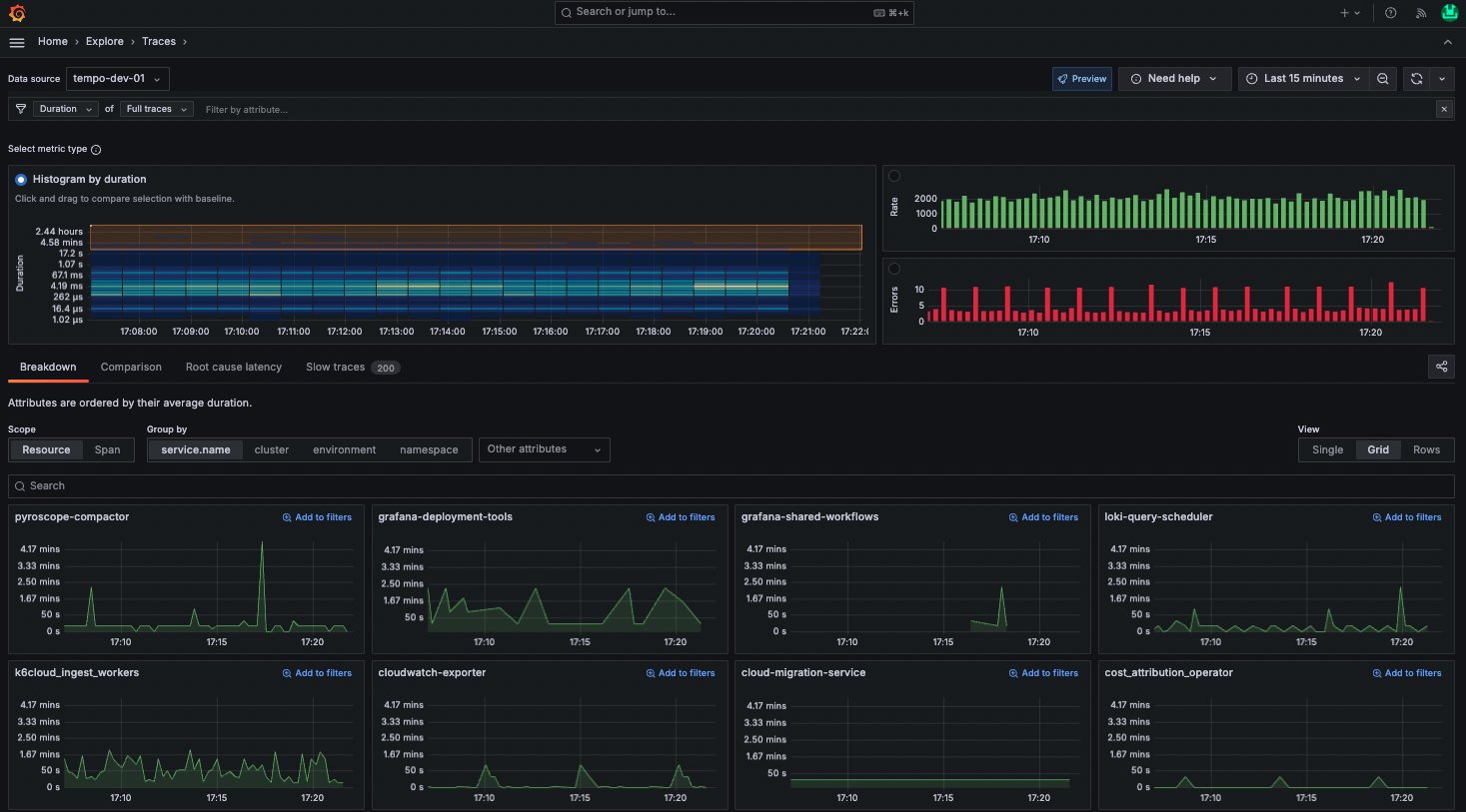Expand the Last 15 minutes time picker

pos(1303,79)
